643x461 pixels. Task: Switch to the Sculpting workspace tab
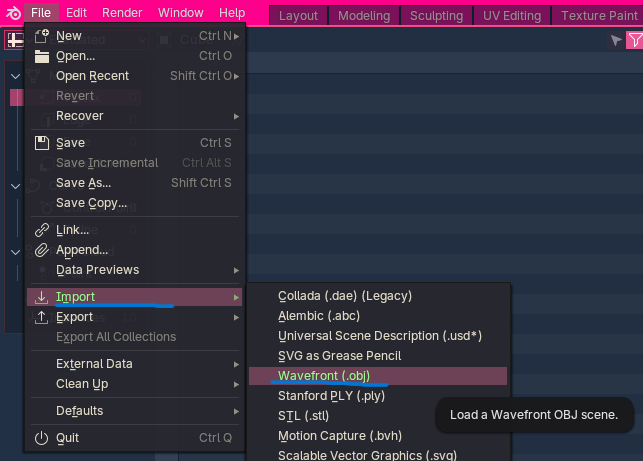(x=436, y=15)
